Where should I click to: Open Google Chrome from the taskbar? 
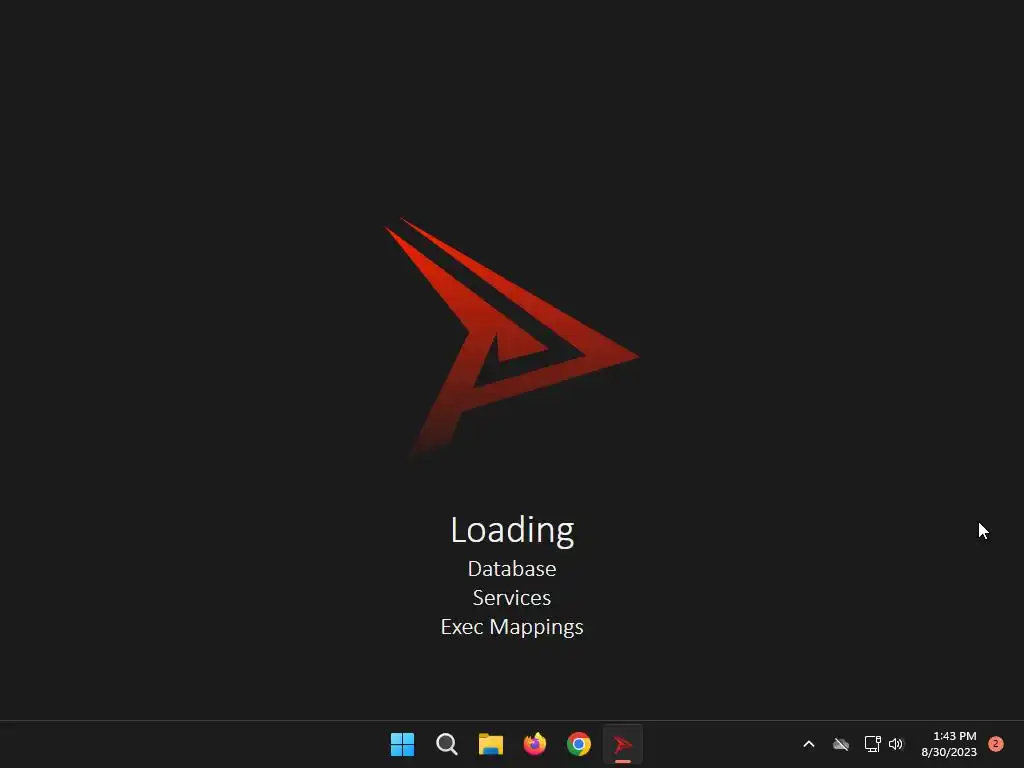579,744
